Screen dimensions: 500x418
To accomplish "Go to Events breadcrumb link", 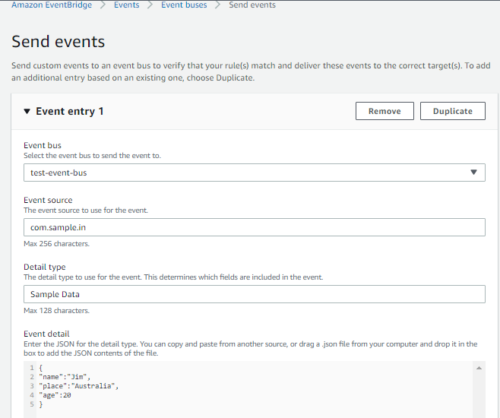I will click(x=127, y=5).
